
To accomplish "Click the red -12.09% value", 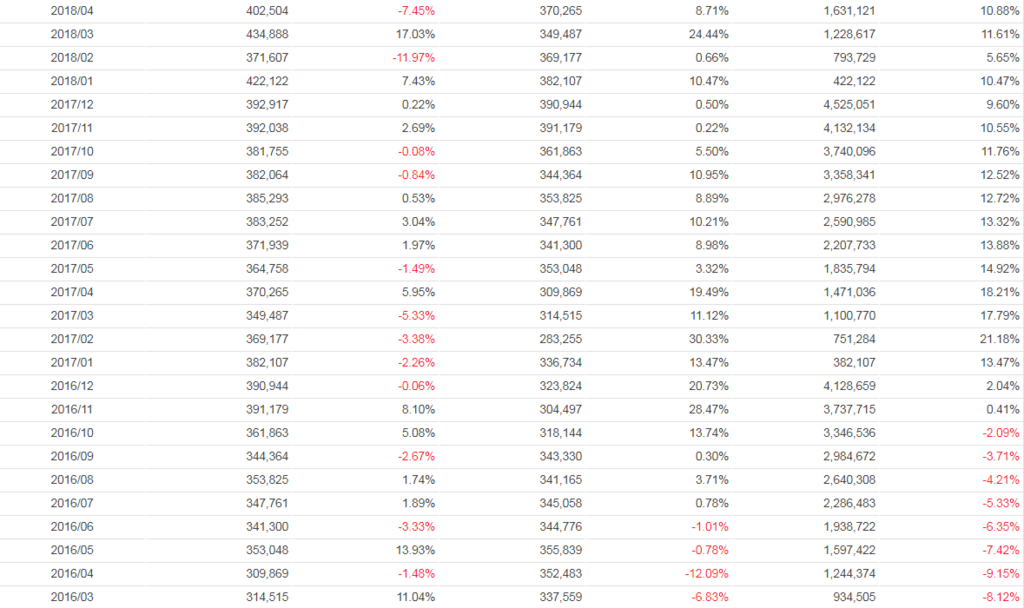I will coord(705,574).
